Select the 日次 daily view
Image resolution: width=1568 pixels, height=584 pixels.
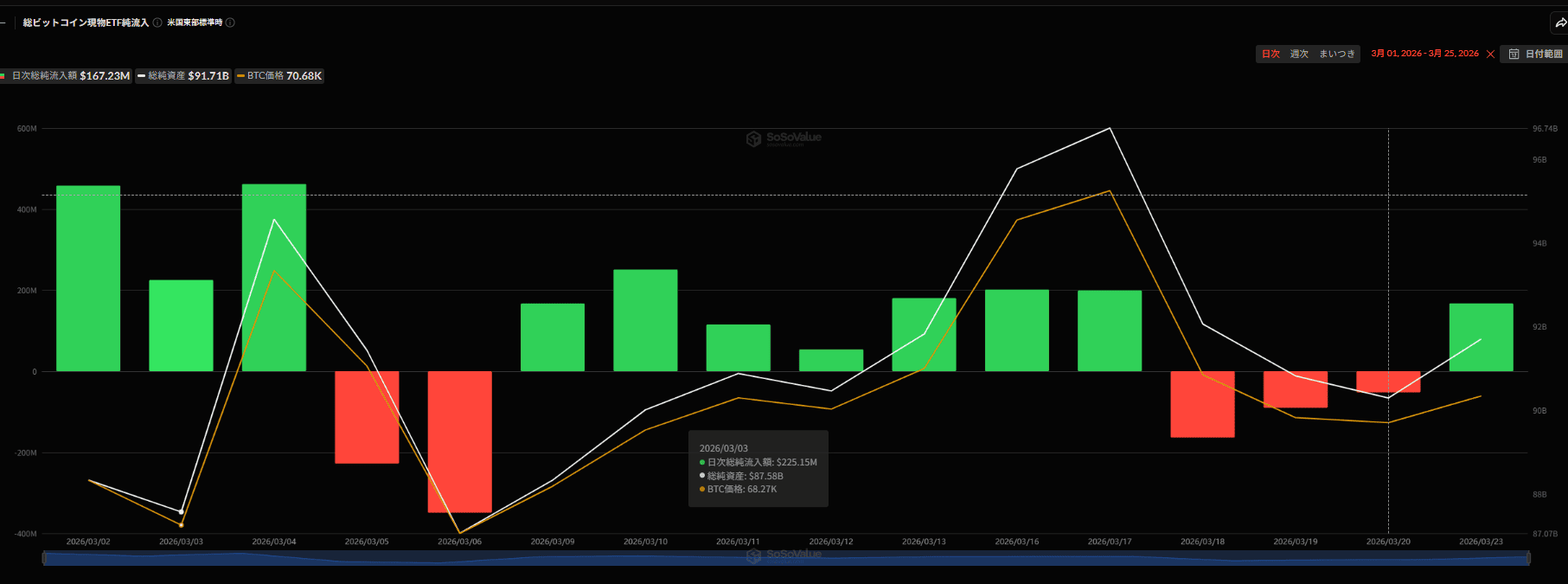pyautogui.click(x=1270, y=55)
